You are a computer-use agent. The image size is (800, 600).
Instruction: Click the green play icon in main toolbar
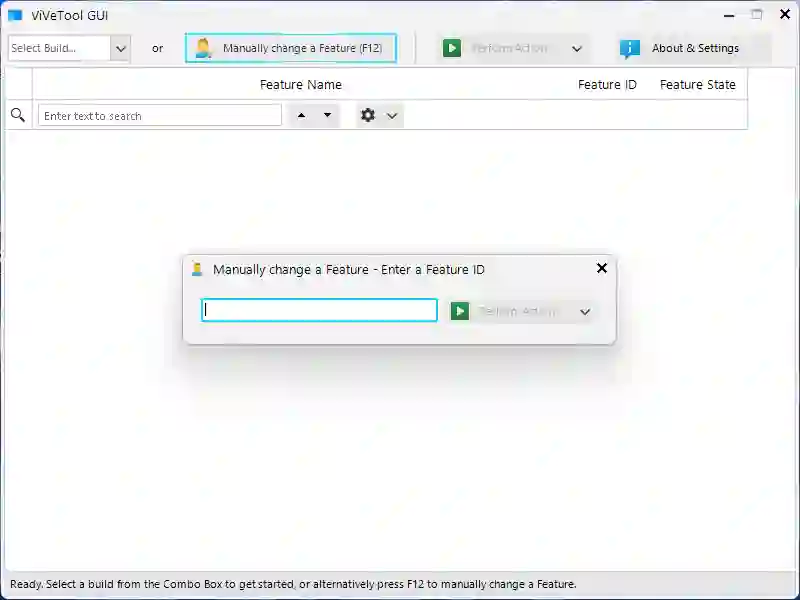(x=452, y=48)
